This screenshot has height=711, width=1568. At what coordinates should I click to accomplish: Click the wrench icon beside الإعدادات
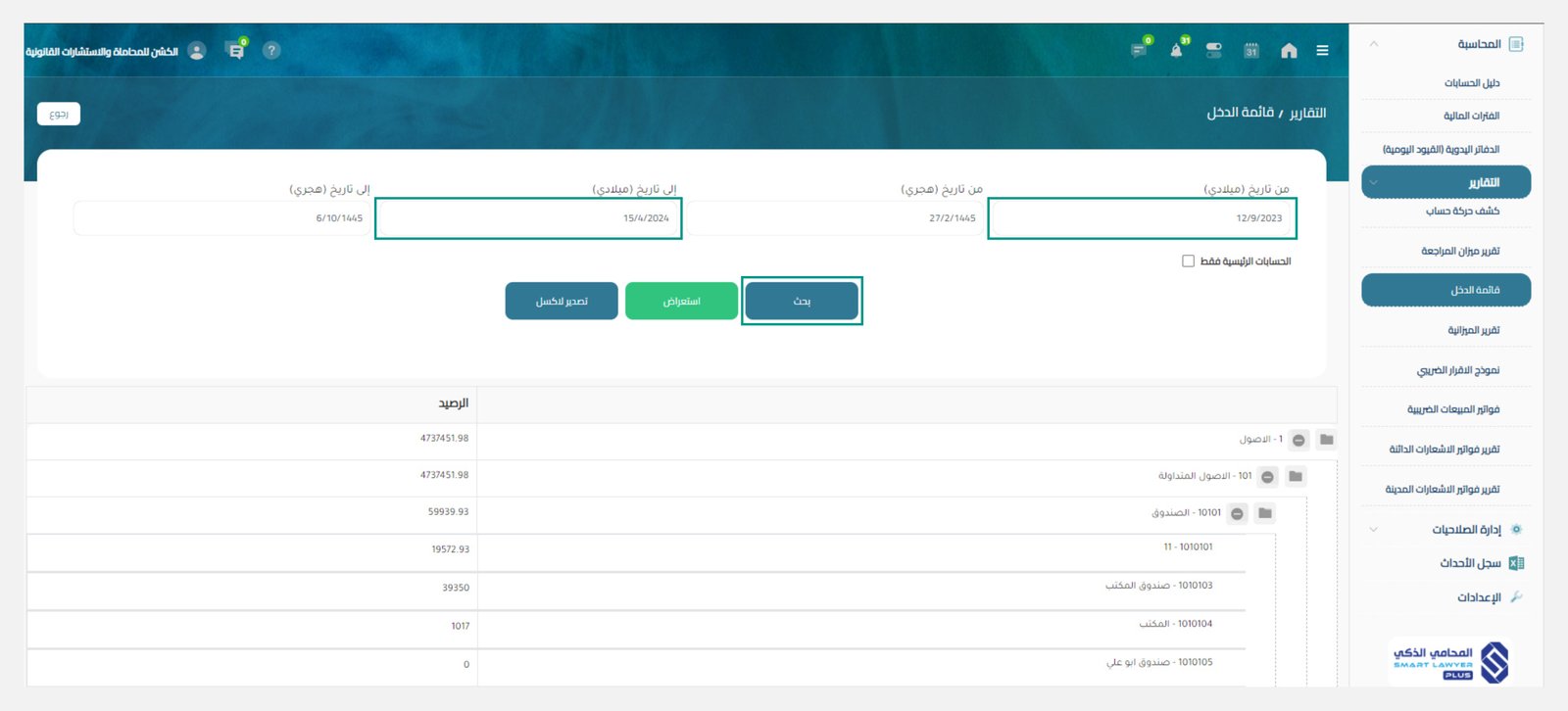coord(1516,596)
